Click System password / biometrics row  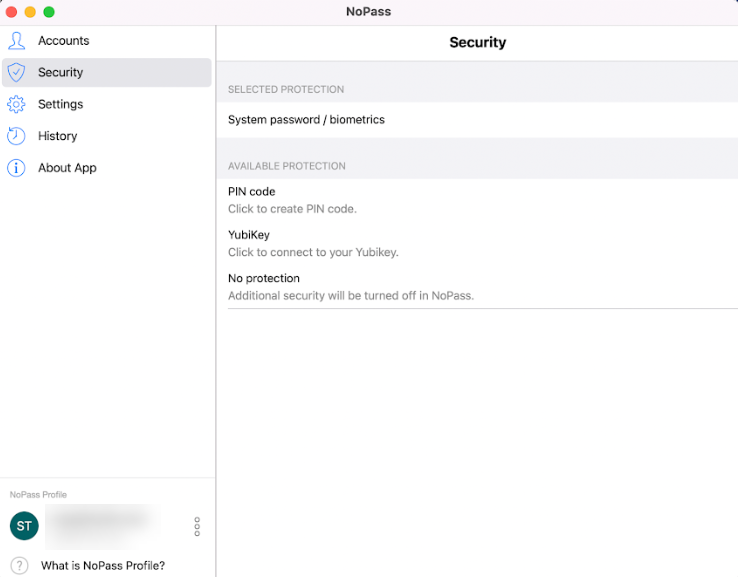(x=306, y=120)
